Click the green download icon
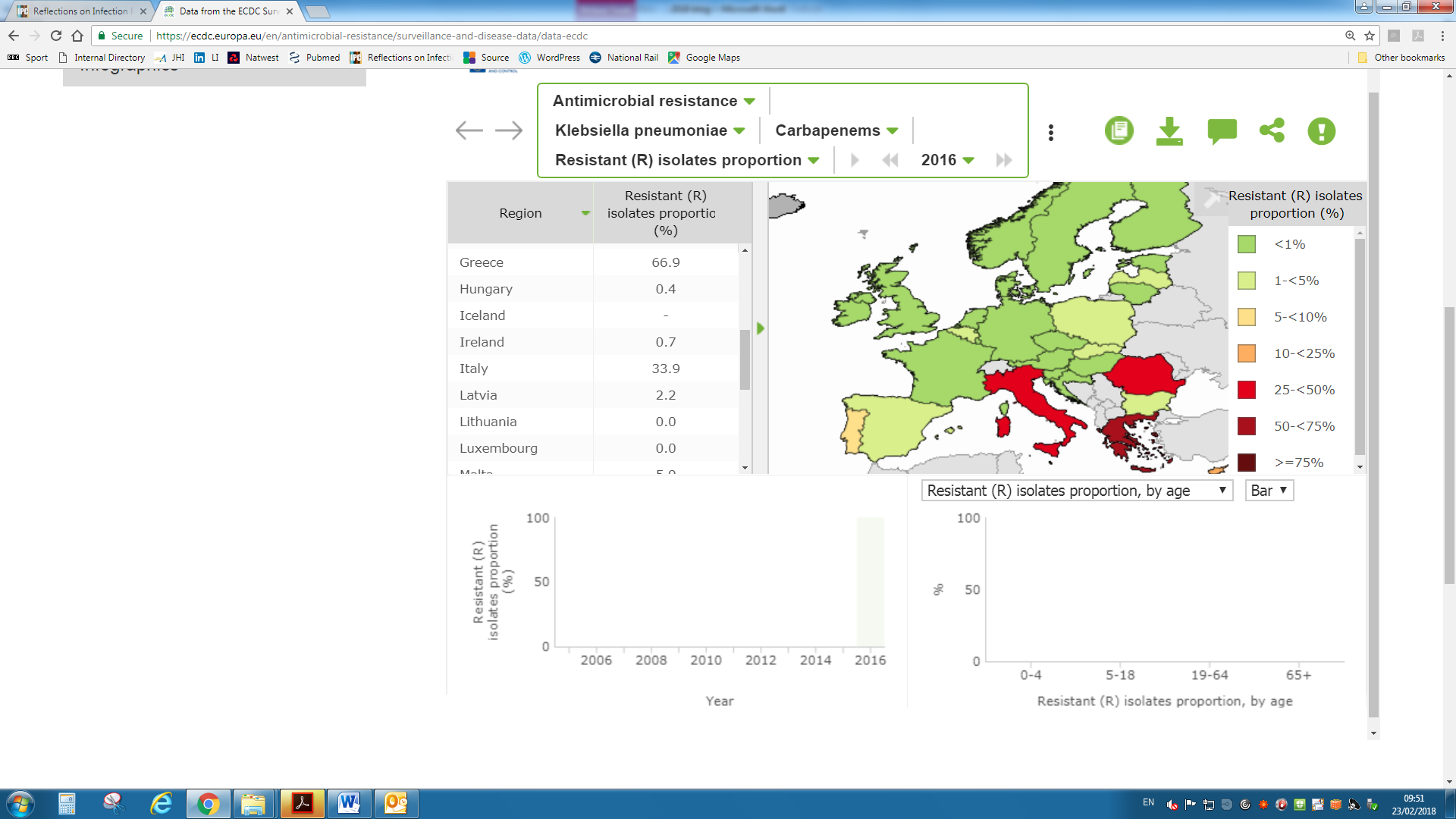 click(x=1169, y=131)
